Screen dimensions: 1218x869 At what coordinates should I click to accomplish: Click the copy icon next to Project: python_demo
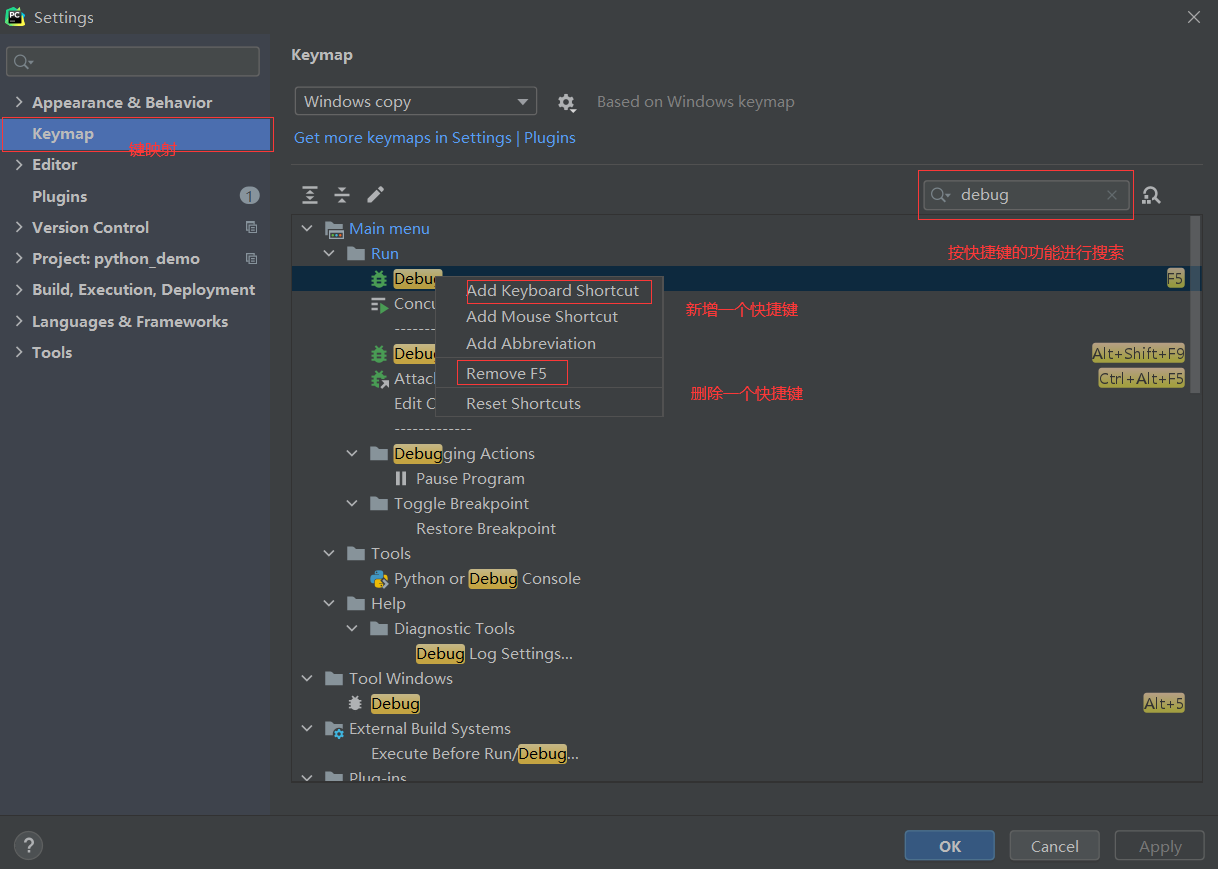tap(251, 258)
